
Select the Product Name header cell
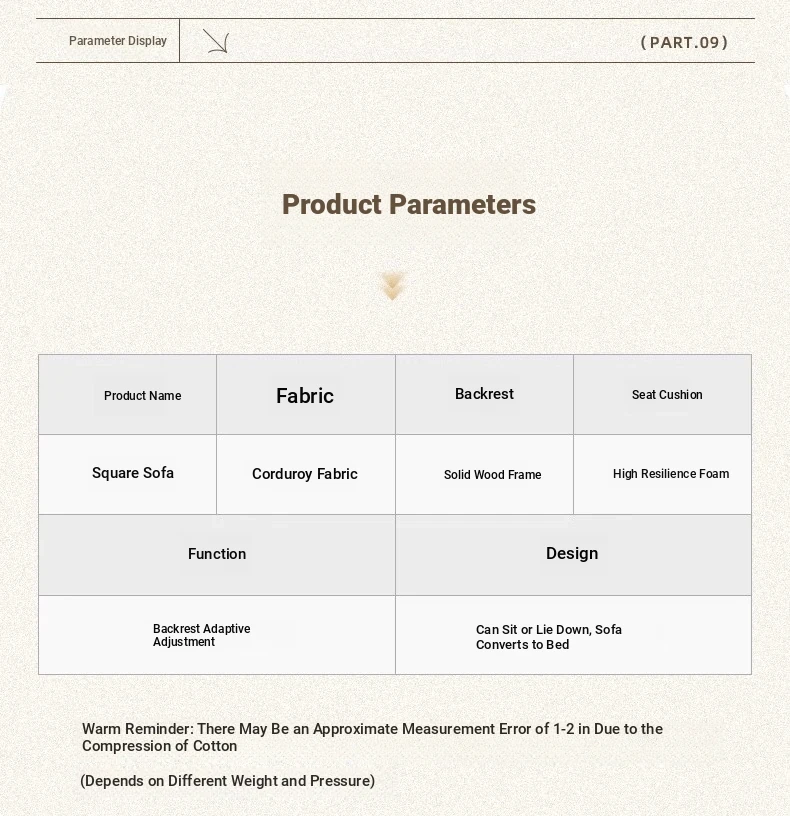click(x=128, y=394)
